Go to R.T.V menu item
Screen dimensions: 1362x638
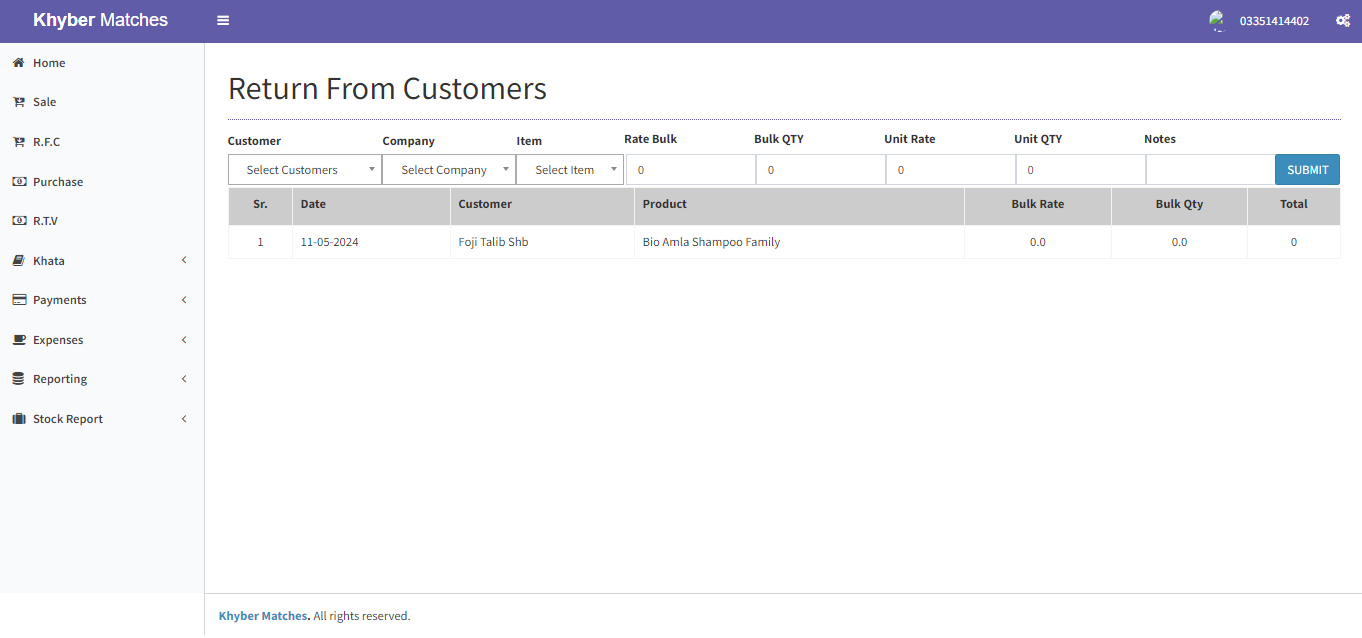point(46,221)
